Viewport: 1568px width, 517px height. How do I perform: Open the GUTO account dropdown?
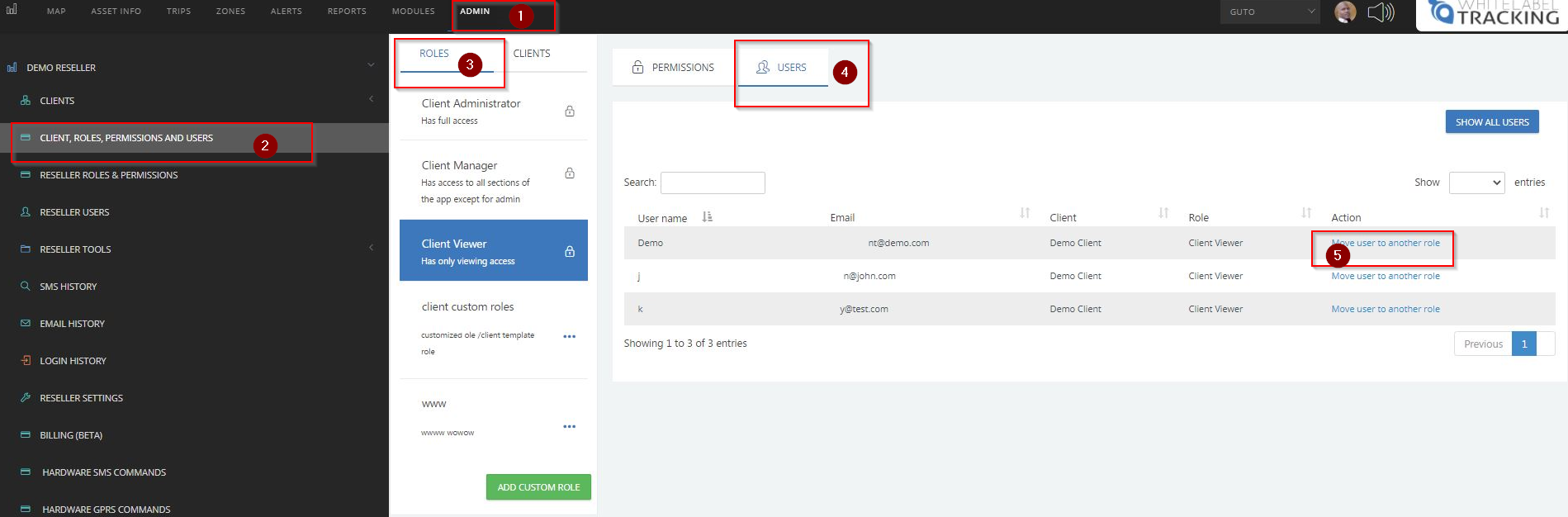tap(1270, 12)
